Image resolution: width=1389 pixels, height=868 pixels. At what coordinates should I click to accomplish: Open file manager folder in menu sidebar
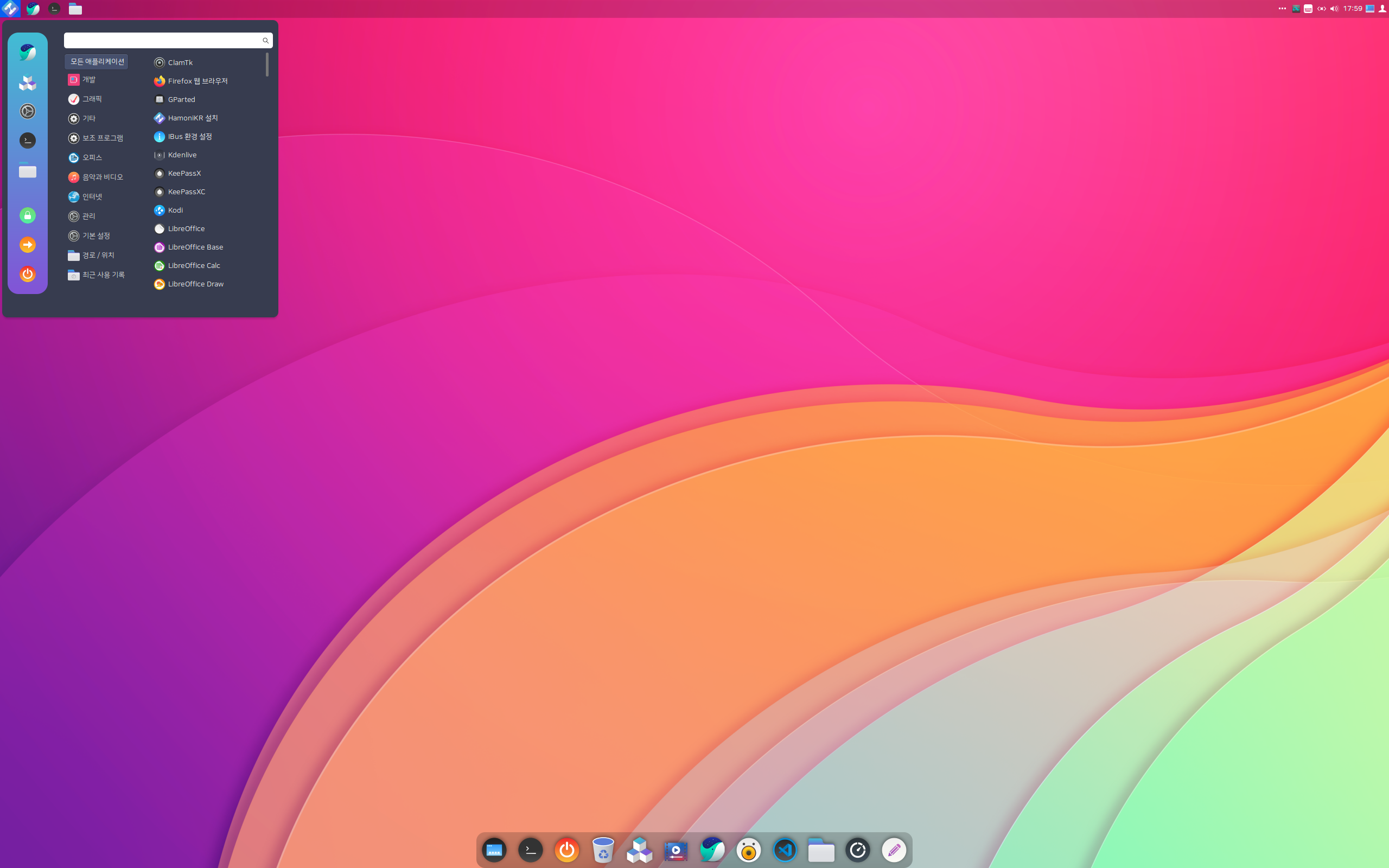(x=28, y=171)
